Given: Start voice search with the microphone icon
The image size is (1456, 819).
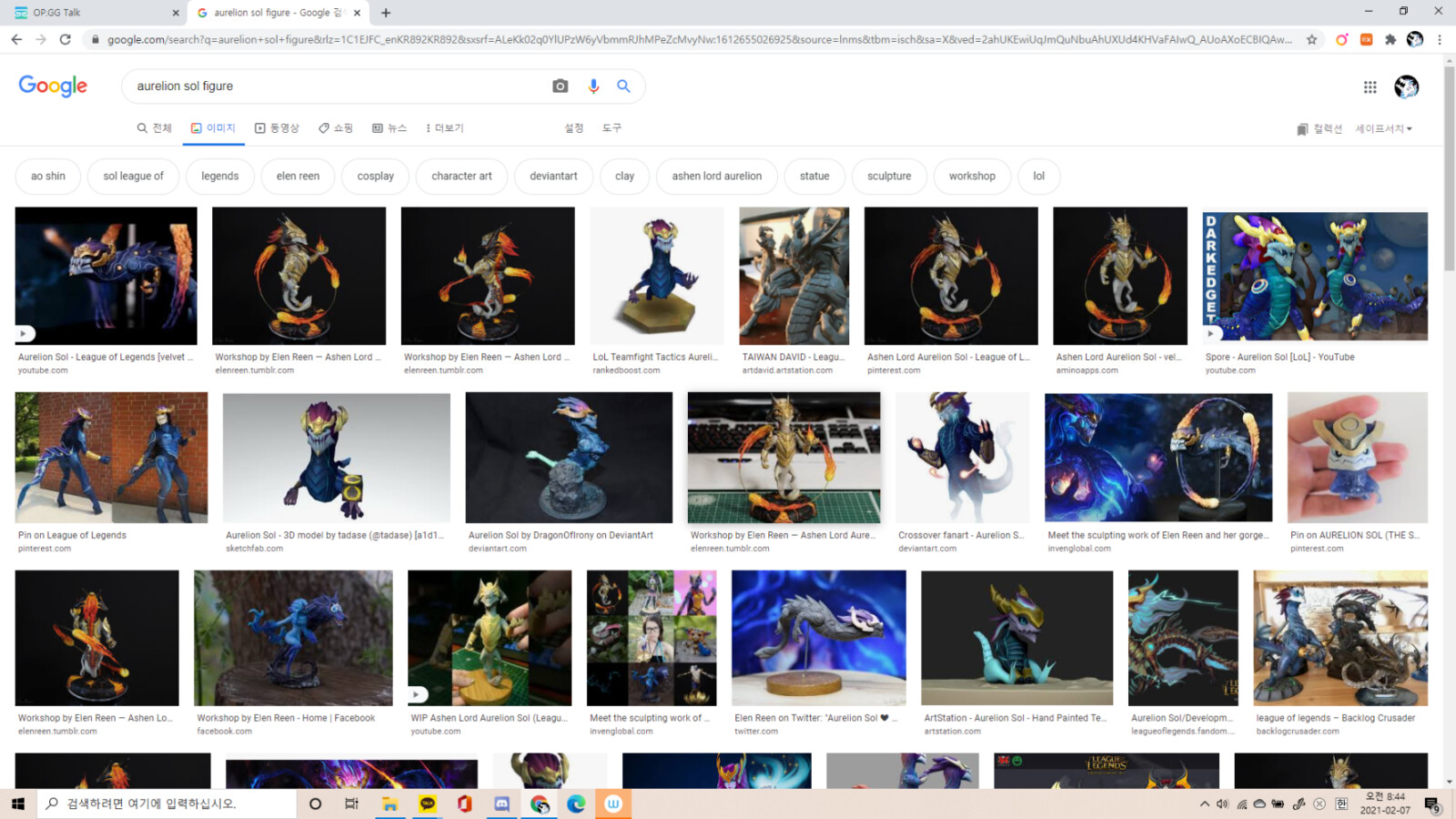Looking at the screenshot, I should pos(593,86).
